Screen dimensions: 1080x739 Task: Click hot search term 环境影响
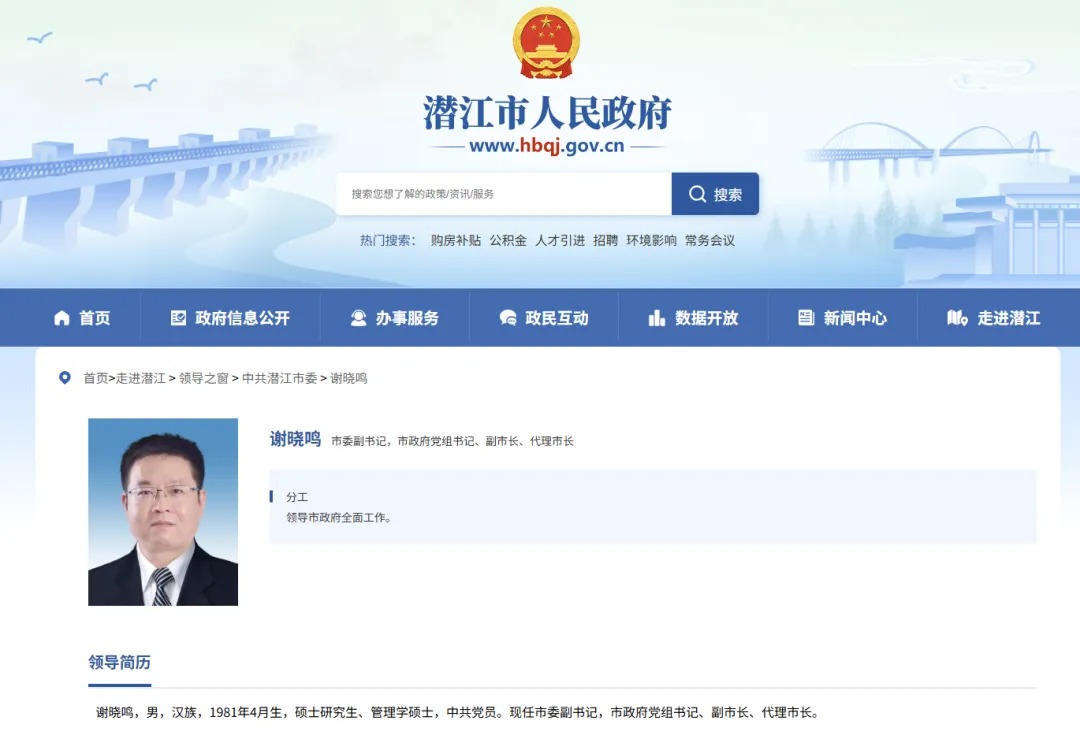[x=651, y=240]
